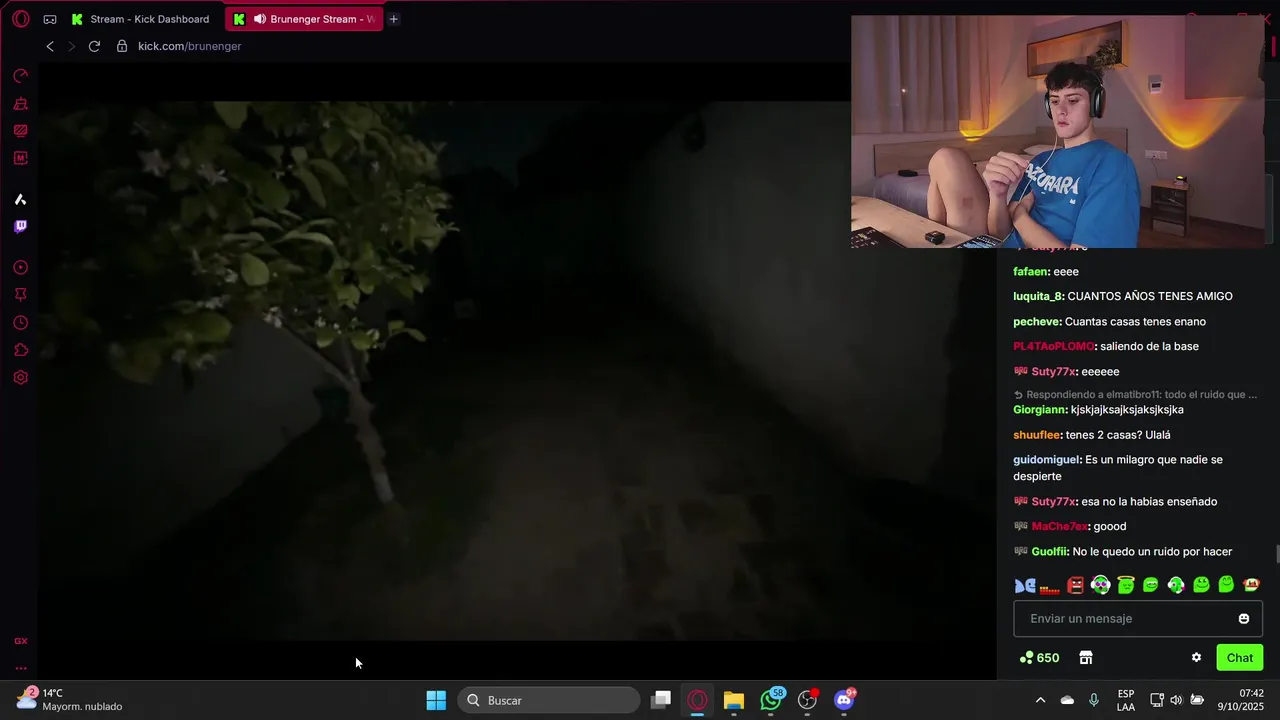Insert the green halo angel emote

[x=1126, y=585]
